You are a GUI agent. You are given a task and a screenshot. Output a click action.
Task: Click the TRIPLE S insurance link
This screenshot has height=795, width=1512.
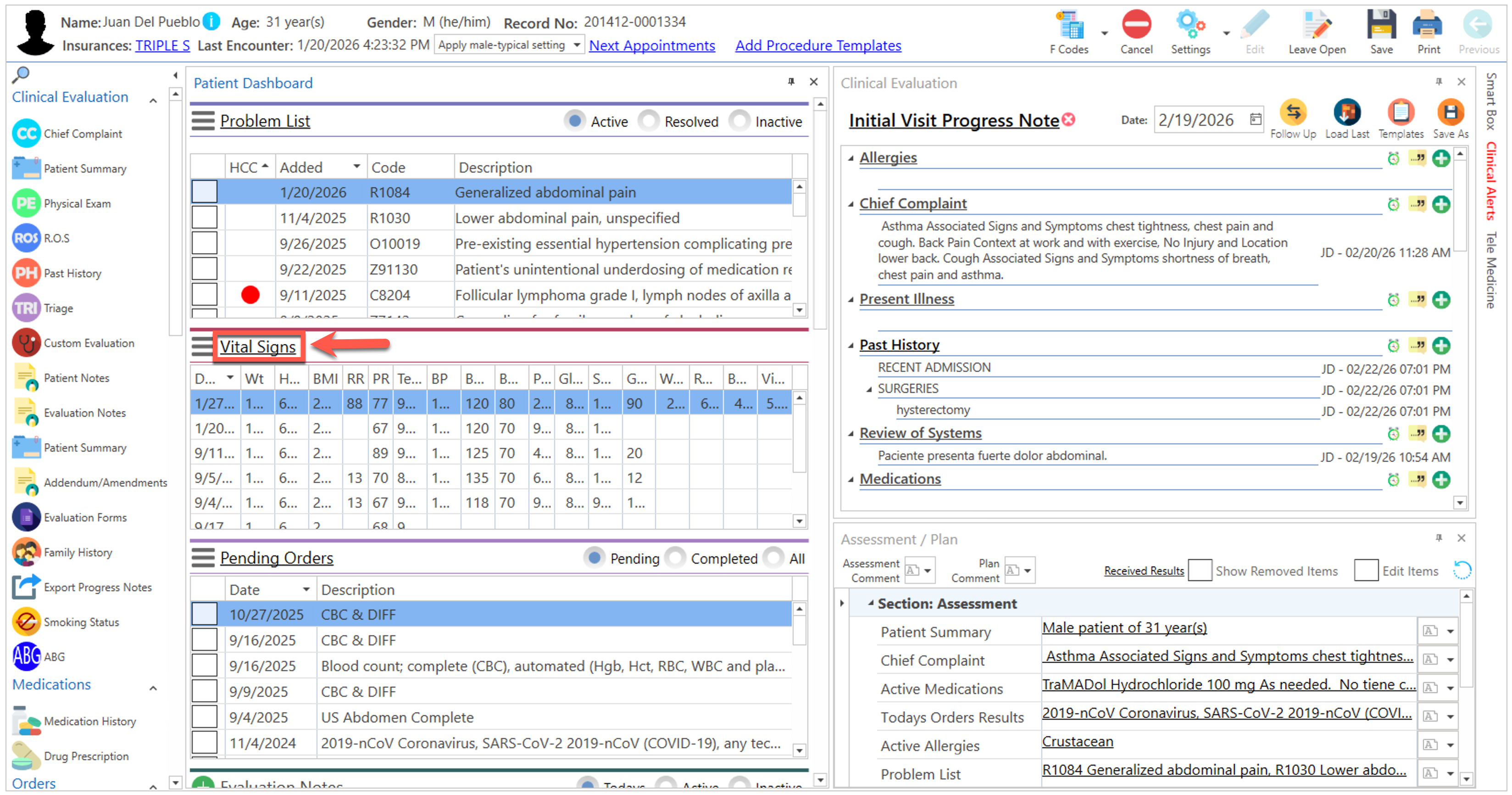coord(162,46)
